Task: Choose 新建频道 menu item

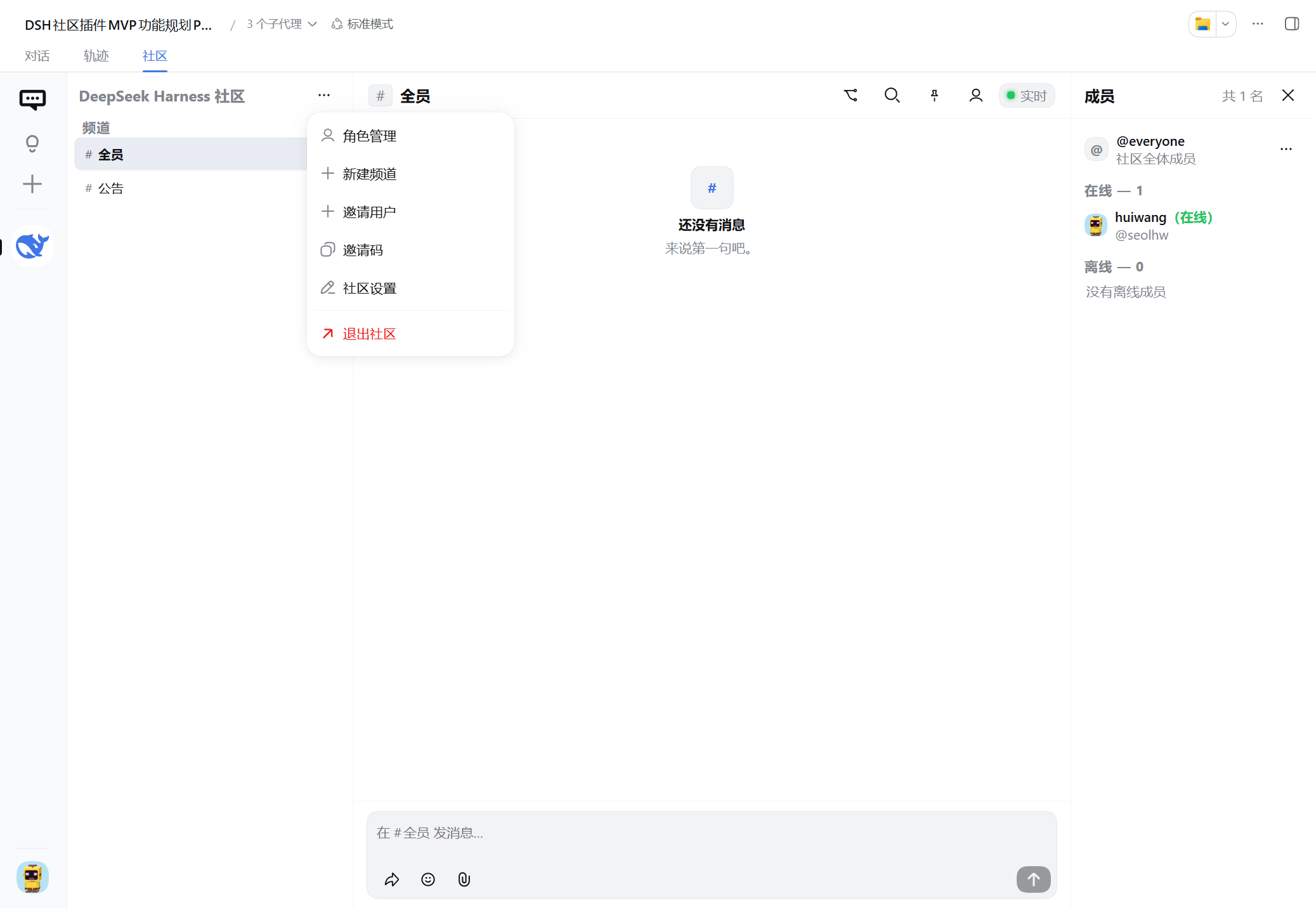Action: pyautogui.click(x=410, y=174)
